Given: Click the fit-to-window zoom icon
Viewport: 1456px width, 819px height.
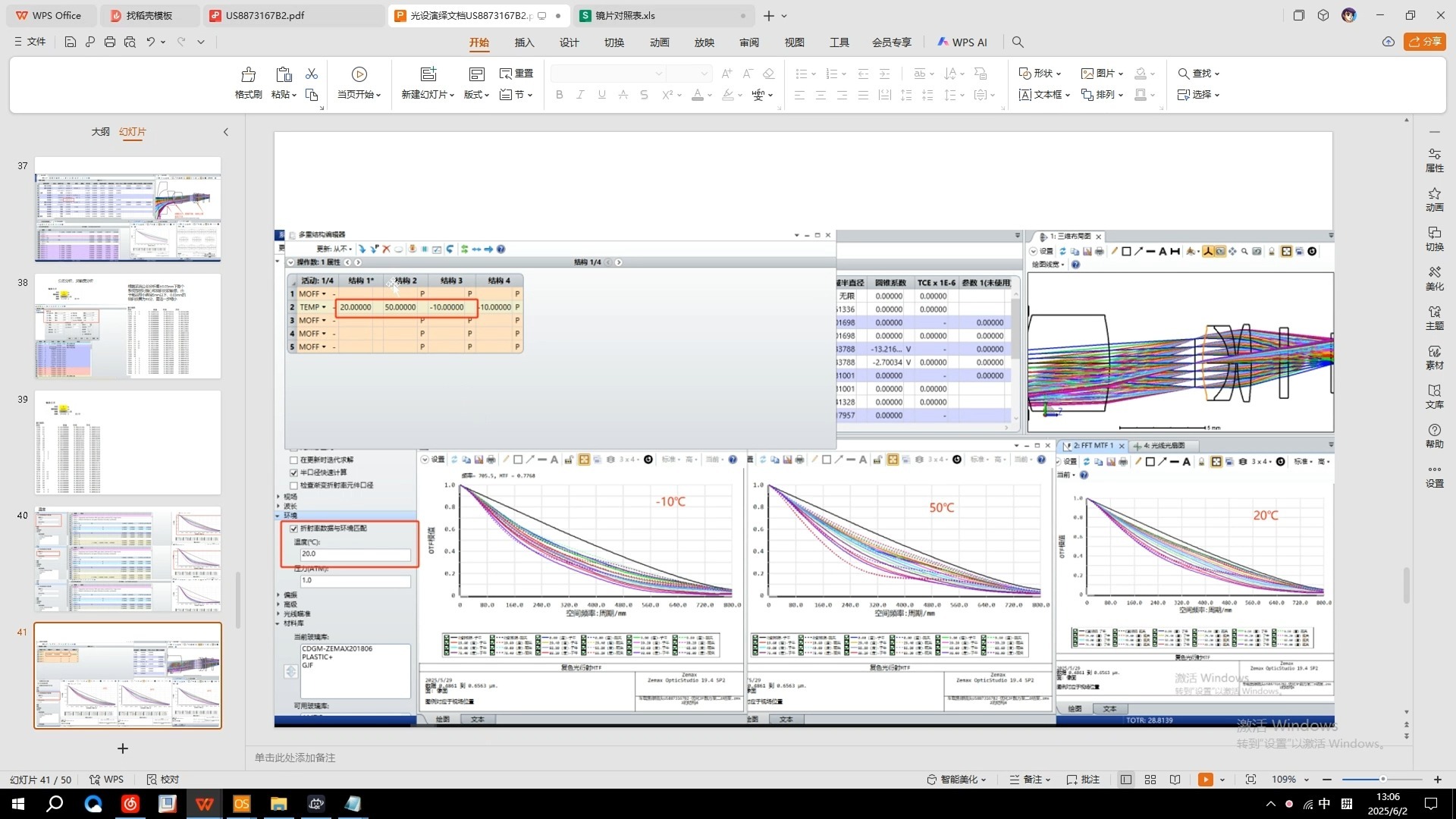Looking at the screenshot, I should pos(1250,780).
